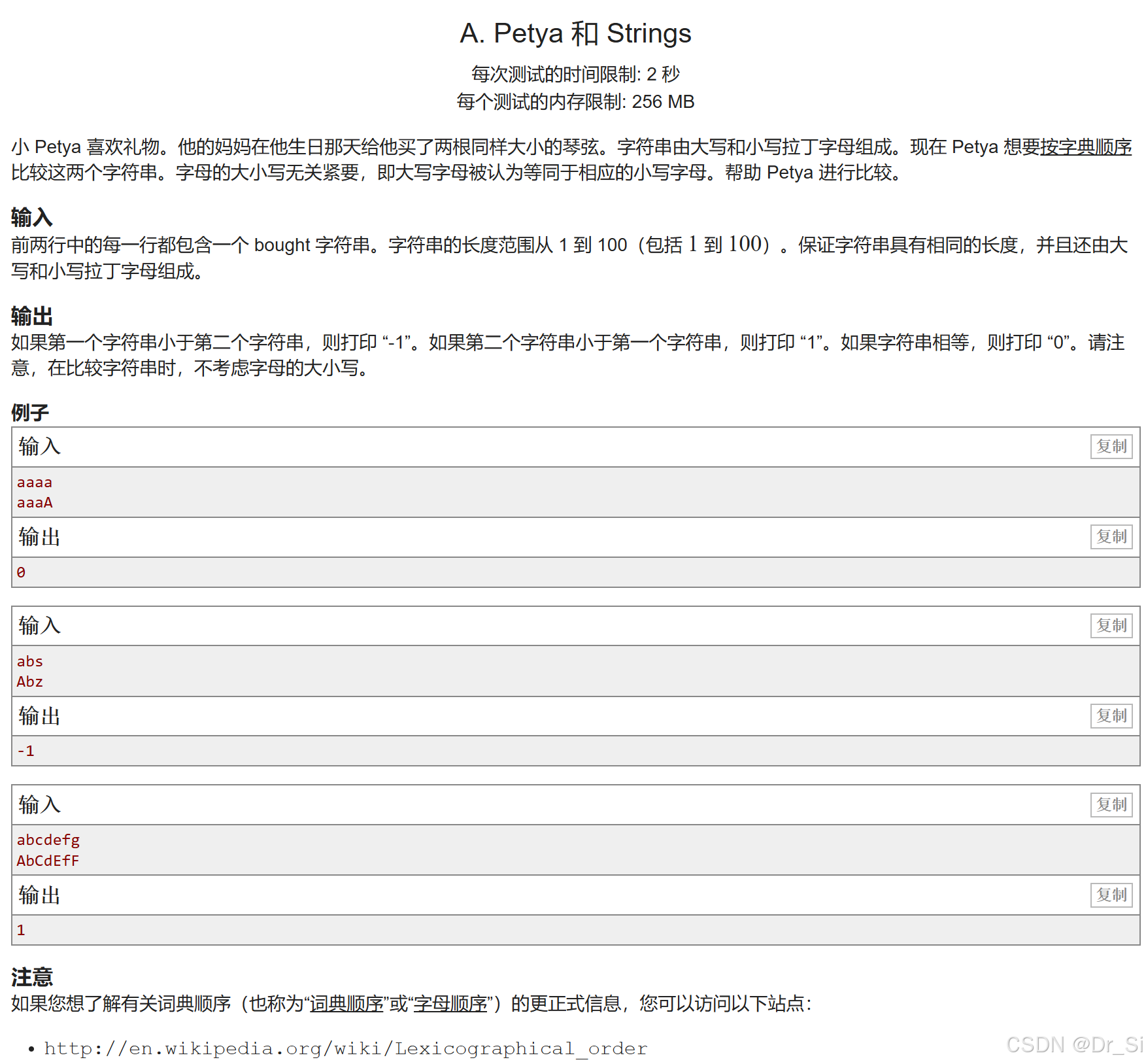1146x1064 pixels.
Task: Copy the third sample input
Action: pyautogui.click(x=1111, y=804)
